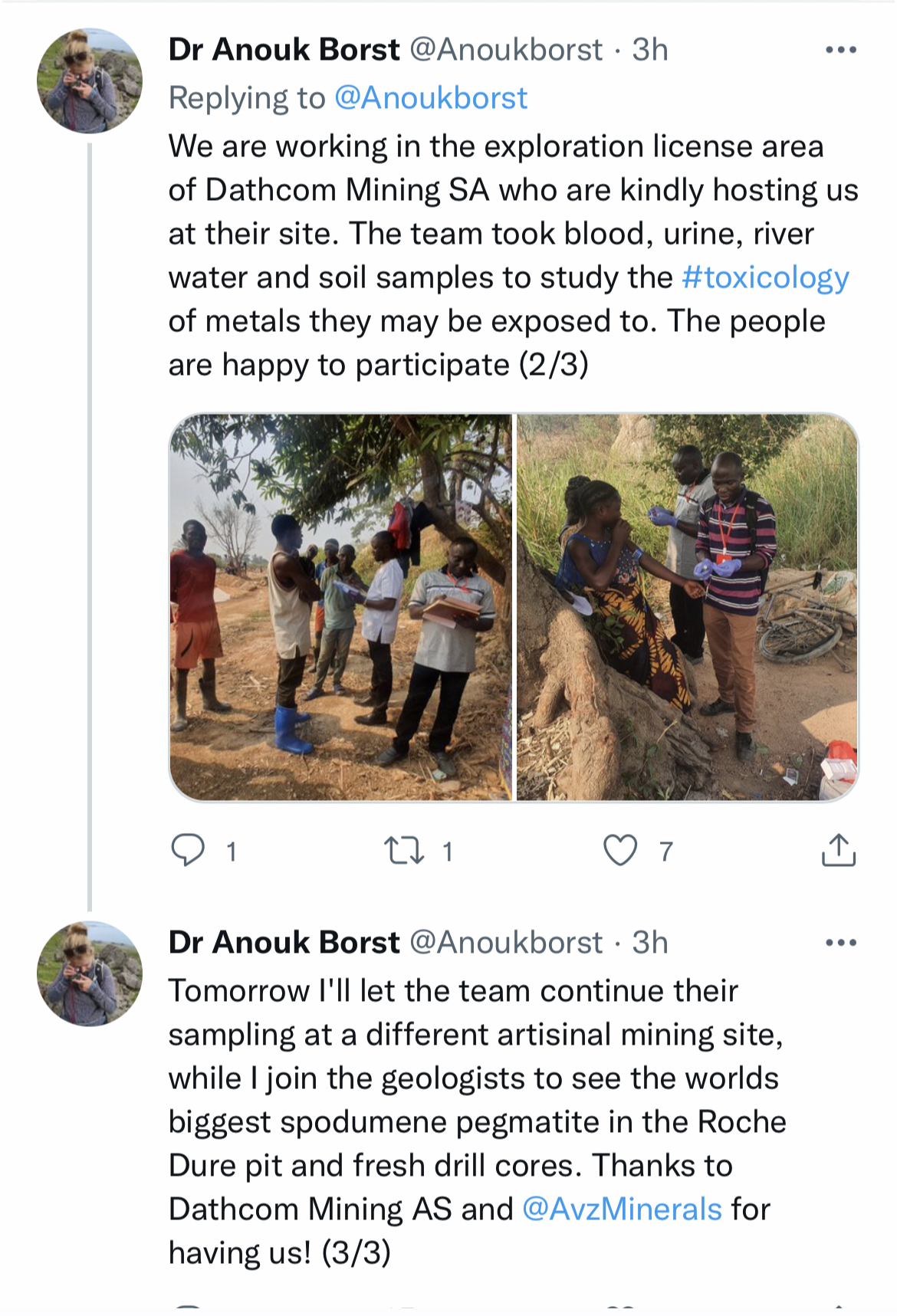Image resolution: width=897 pixels, height=1316 pixels.
Task: Open the profile avatar of the second tweet
Action: pyautogui.click(x=90, y=973)
